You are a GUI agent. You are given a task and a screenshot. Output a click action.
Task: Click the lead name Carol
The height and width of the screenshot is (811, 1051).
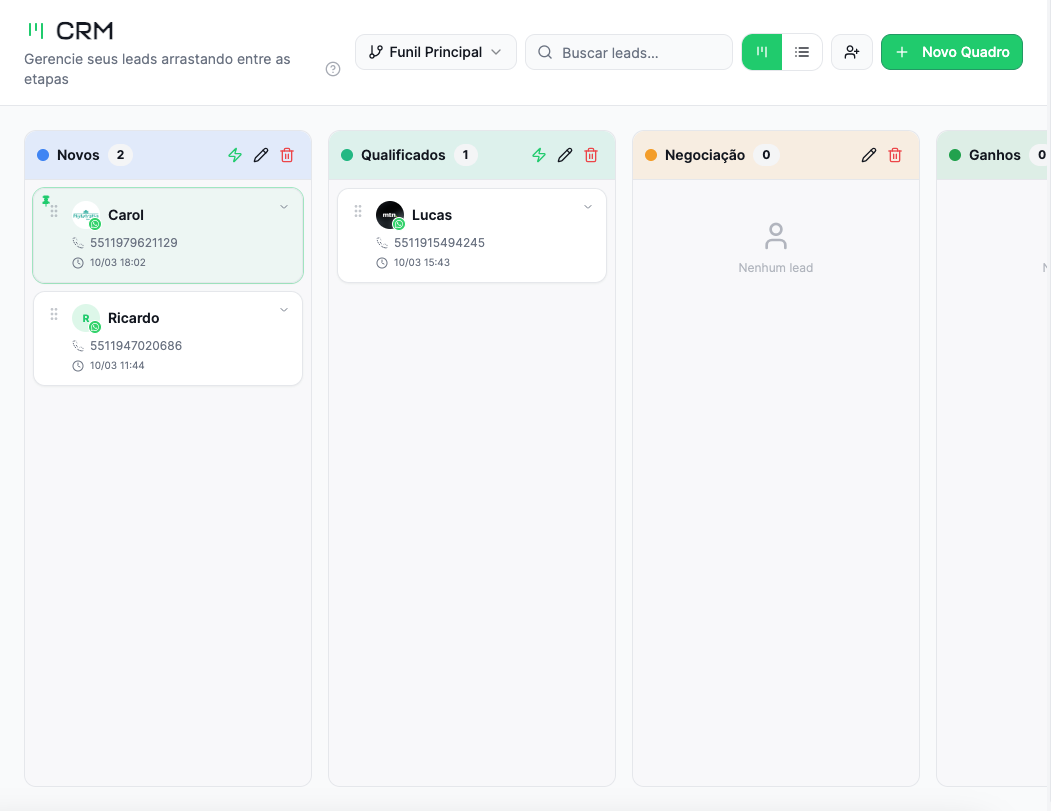click(126, 215)
